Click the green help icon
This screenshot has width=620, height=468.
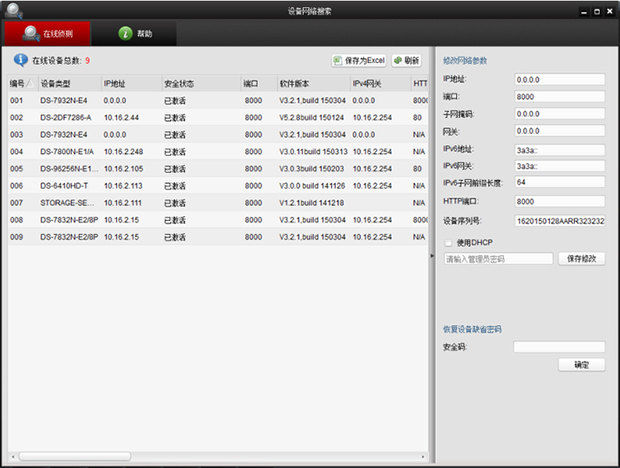tap(125, 33)
